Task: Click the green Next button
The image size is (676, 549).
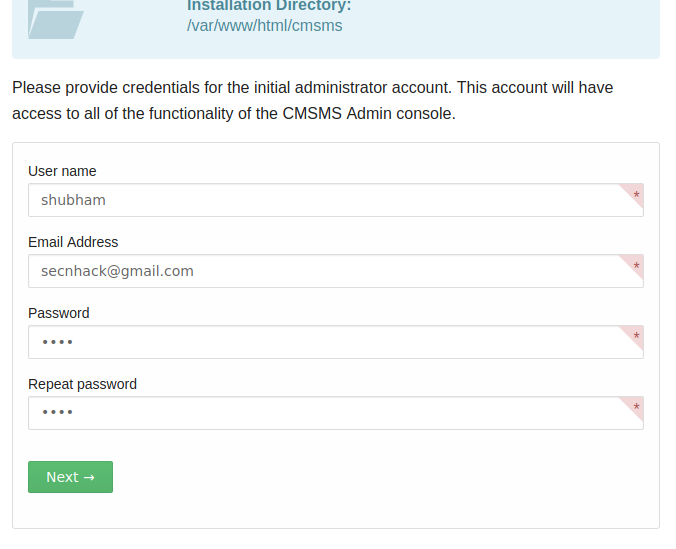Action: point(70,477)
